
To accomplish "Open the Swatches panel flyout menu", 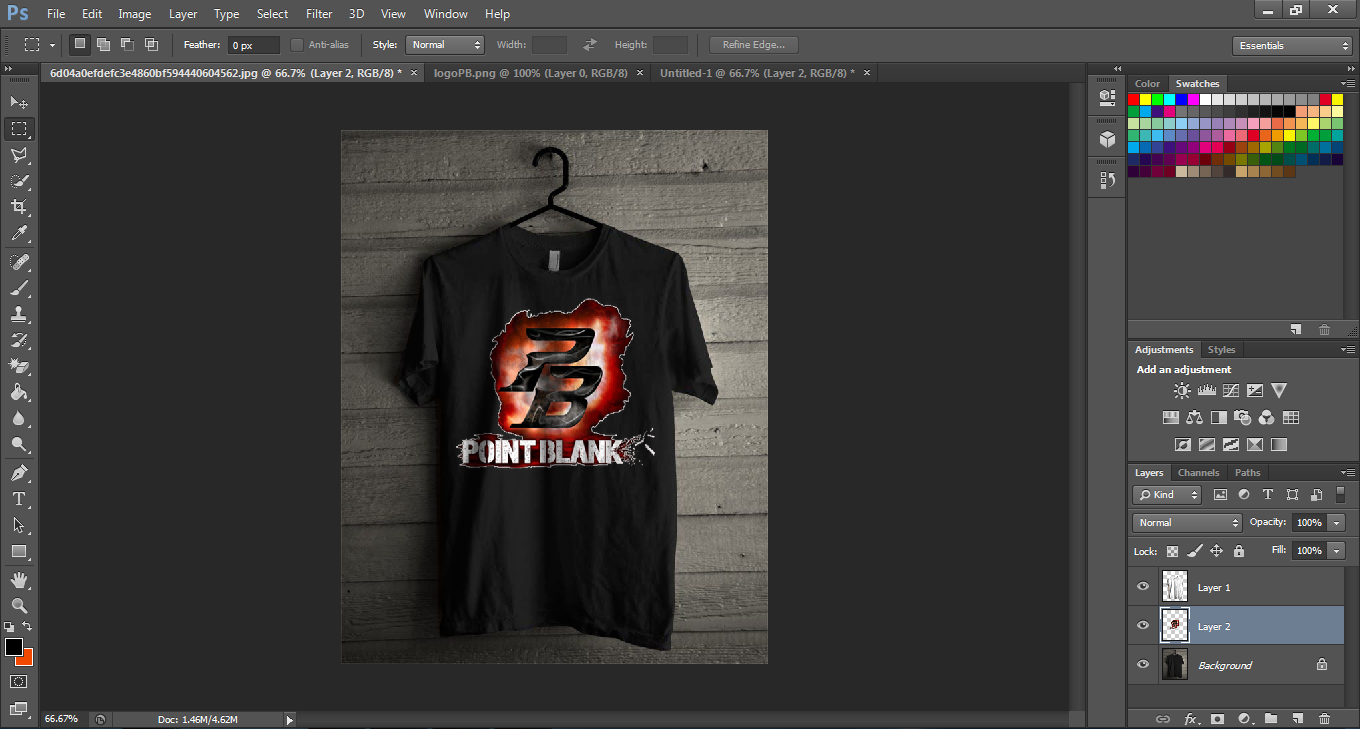I will 1346,84.
